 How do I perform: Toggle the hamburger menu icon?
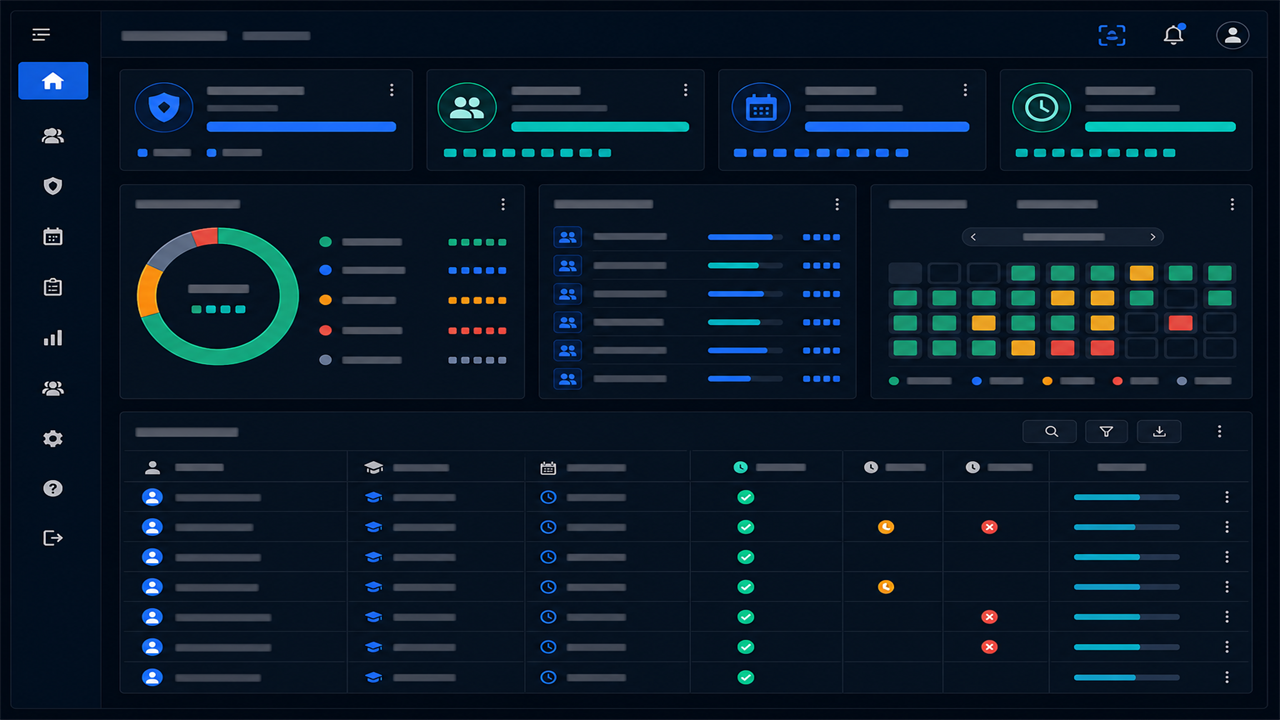[x=41, y=35]
